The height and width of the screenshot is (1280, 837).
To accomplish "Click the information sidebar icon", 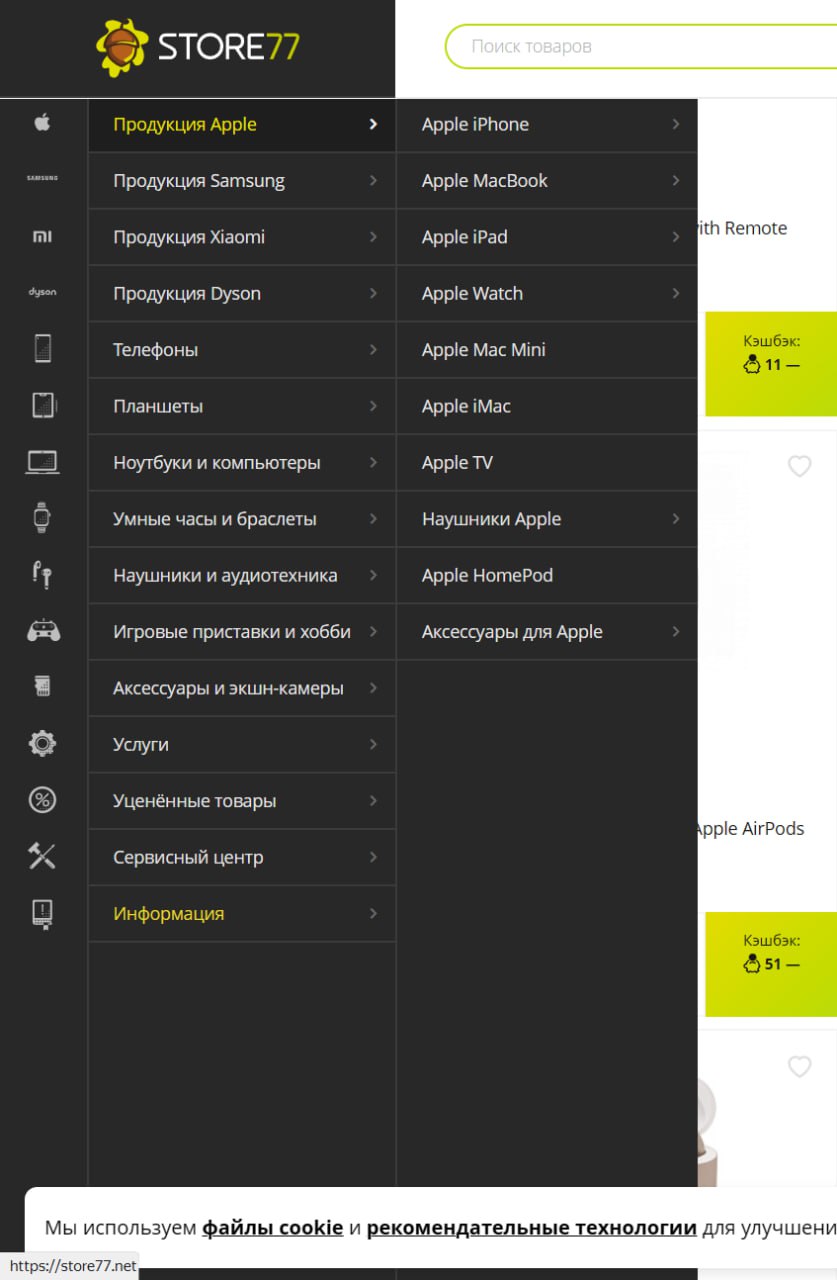I will point(42,914).
